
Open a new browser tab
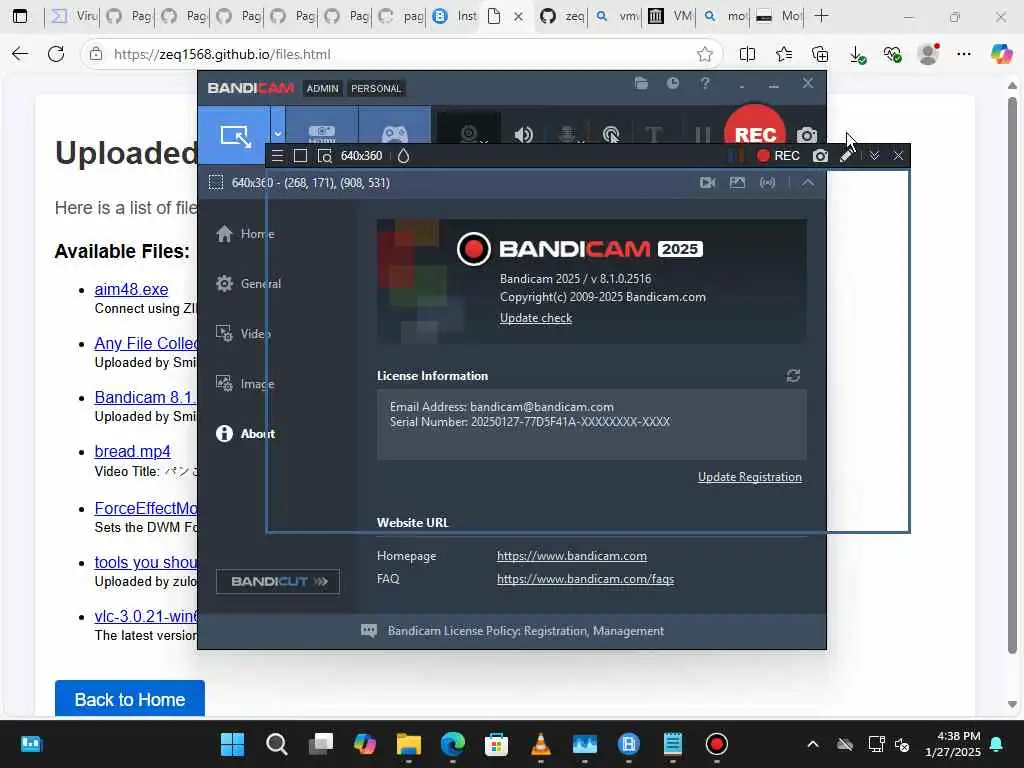coord(822,16)
